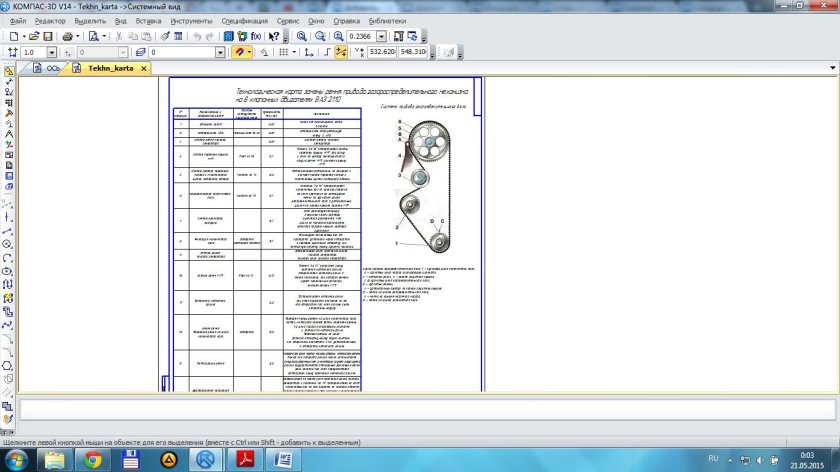The width and height of the screenshot is (840, 472).
Task: Click the Save document icon
Action: (47, 36)
